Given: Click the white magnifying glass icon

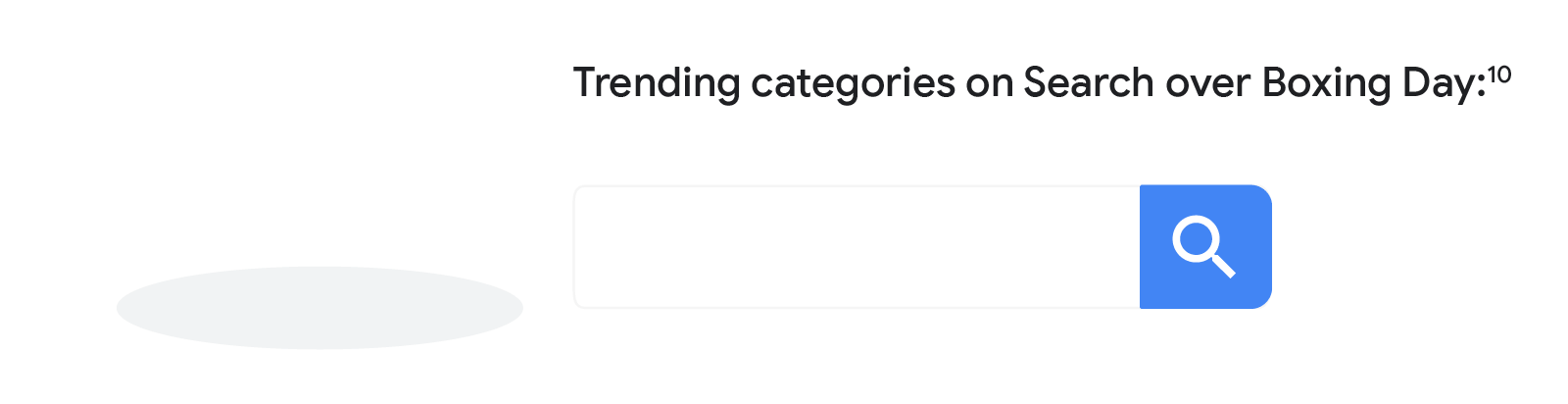Looking at the screenshot, I should [1204, 248].
